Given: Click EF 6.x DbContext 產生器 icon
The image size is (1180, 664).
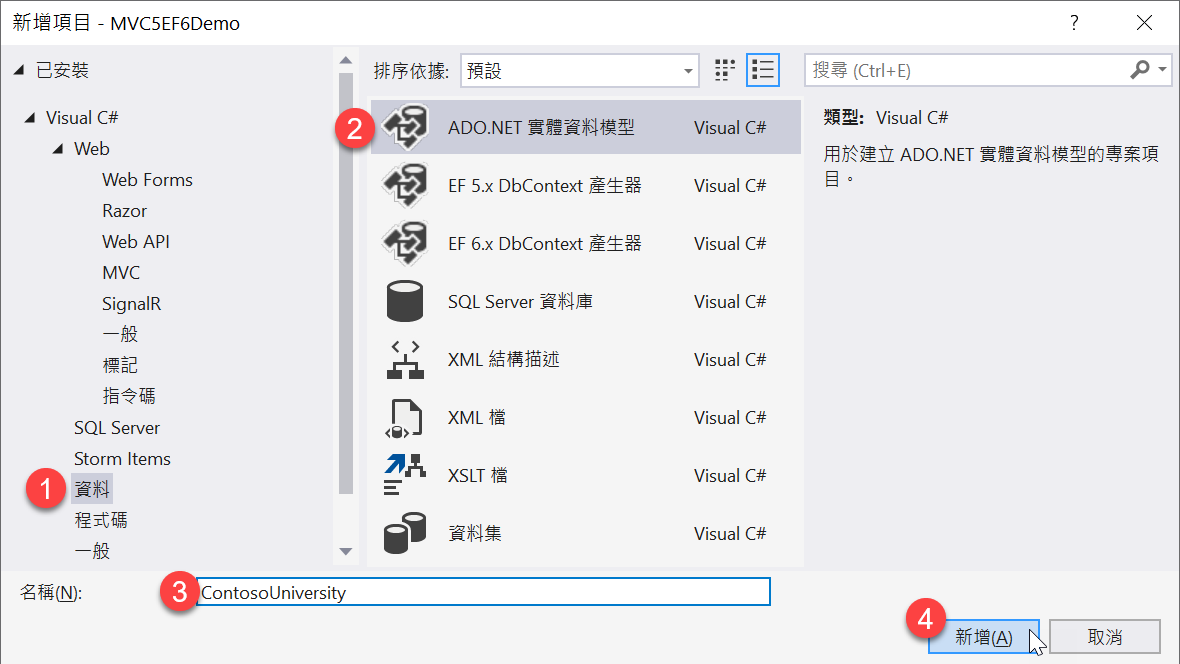Looking at the screenshot, I should (406, 243).
